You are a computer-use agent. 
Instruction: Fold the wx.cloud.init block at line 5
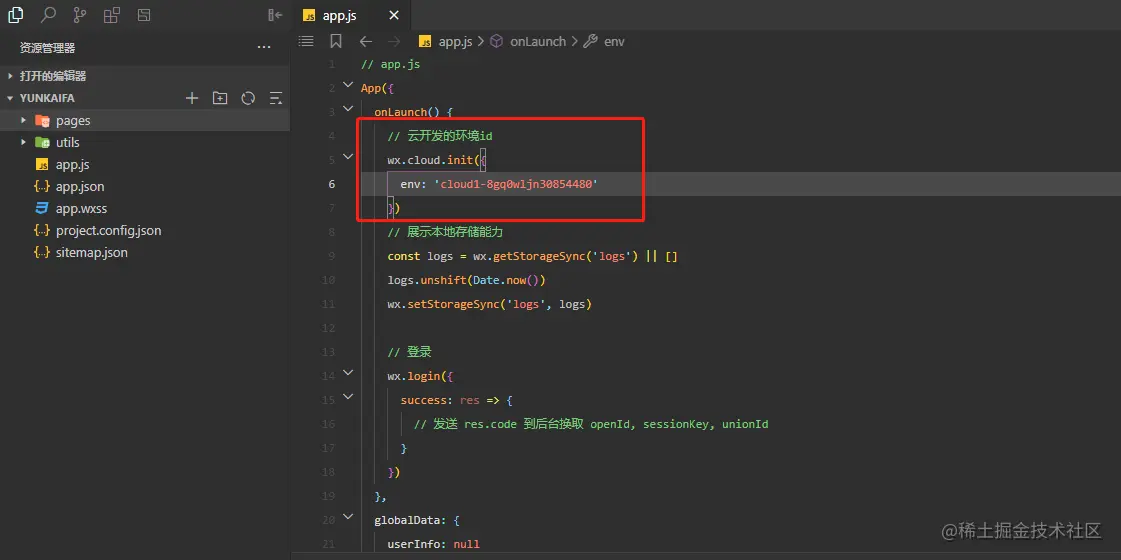[347, 157]
